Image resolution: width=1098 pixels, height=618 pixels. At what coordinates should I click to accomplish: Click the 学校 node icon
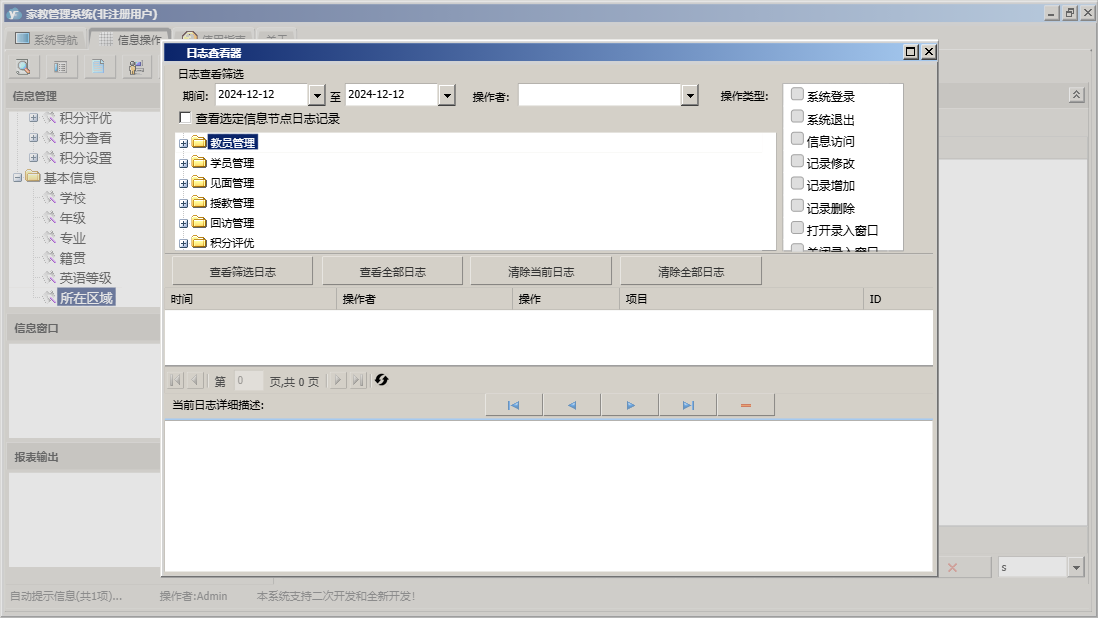(50, 198)
